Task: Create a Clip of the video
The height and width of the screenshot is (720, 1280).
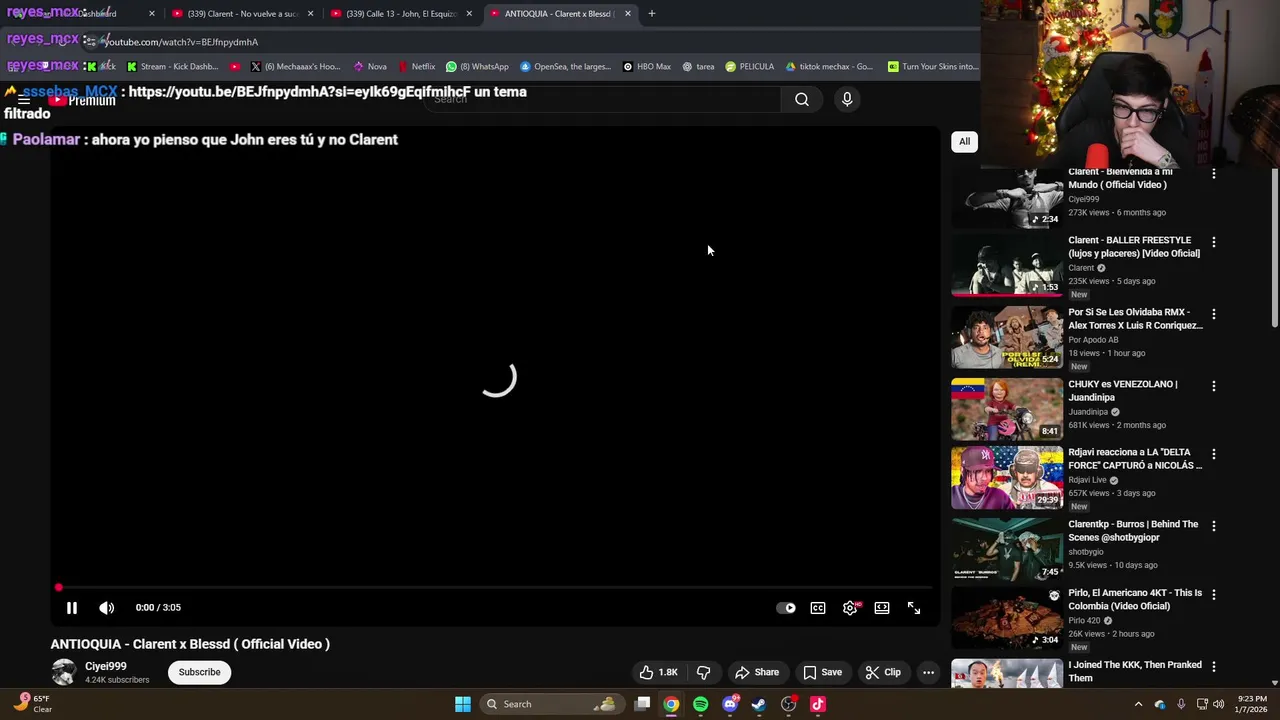Action: coord(883,672)
